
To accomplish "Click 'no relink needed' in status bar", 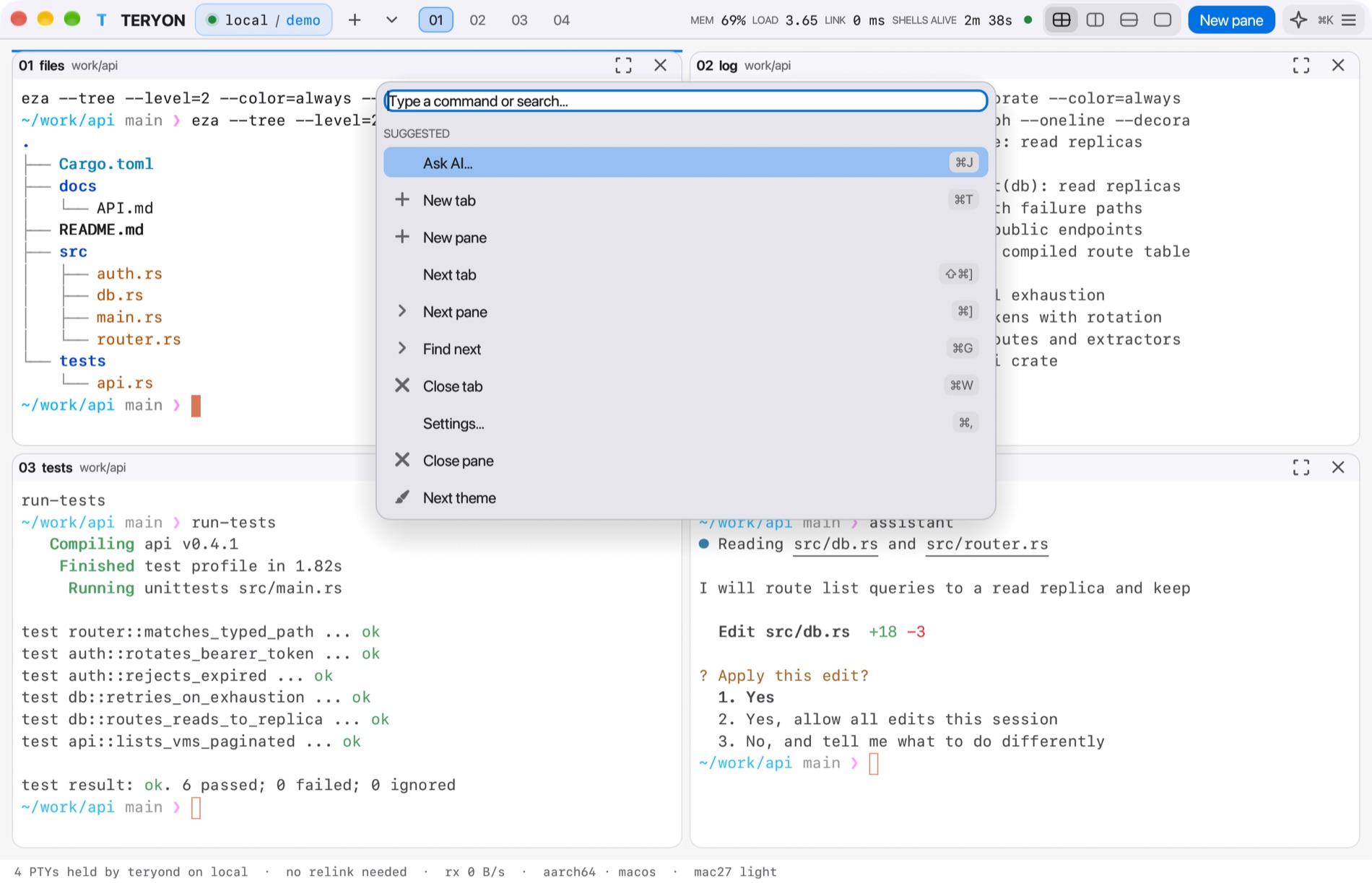I will pos(346,872).
